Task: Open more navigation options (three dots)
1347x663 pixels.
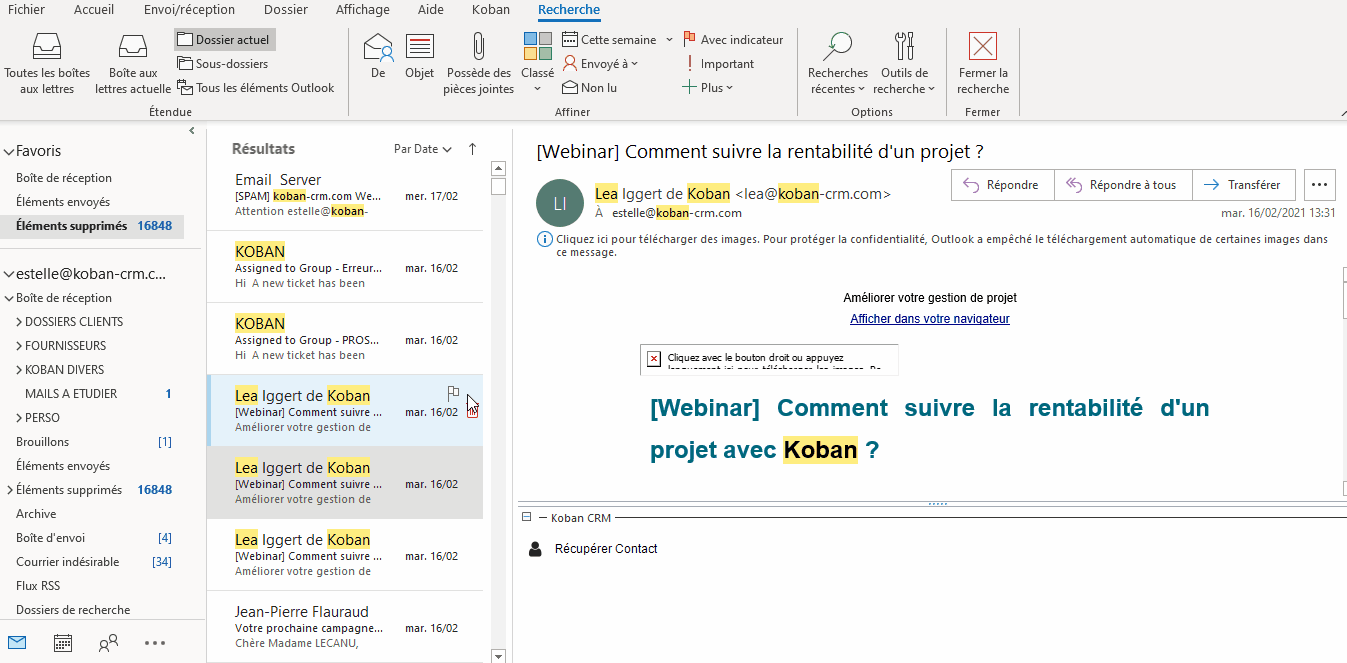Action: point(154,643)
